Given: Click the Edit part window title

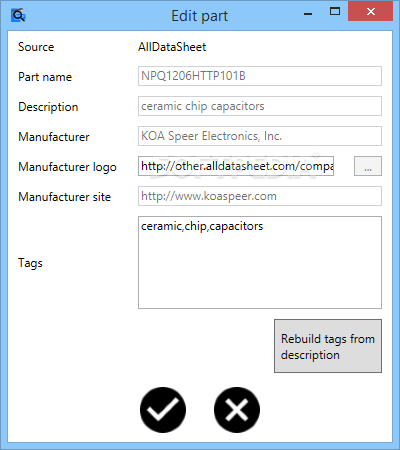Looking at the screenshot, I should [x=199, y=16].
